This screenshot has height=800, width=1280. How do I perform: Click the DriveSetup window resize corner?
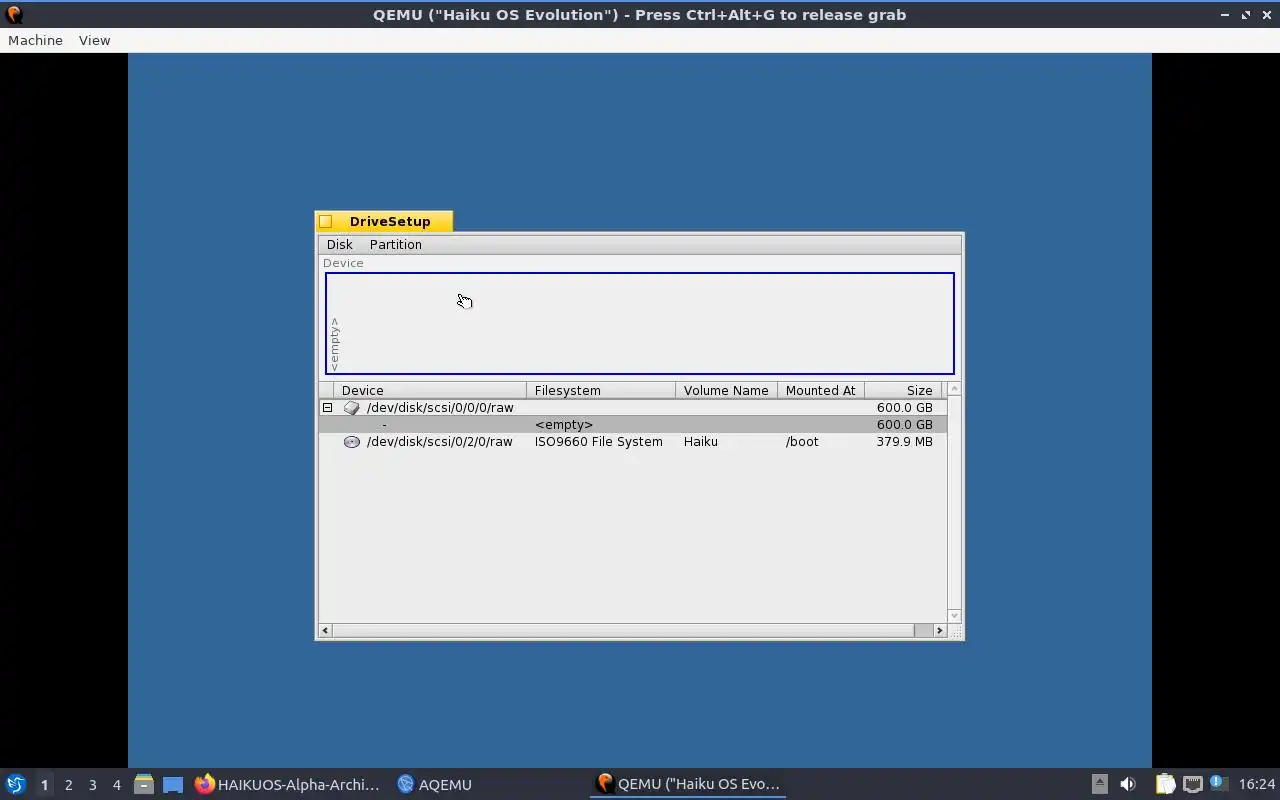[x=955, y=631]
